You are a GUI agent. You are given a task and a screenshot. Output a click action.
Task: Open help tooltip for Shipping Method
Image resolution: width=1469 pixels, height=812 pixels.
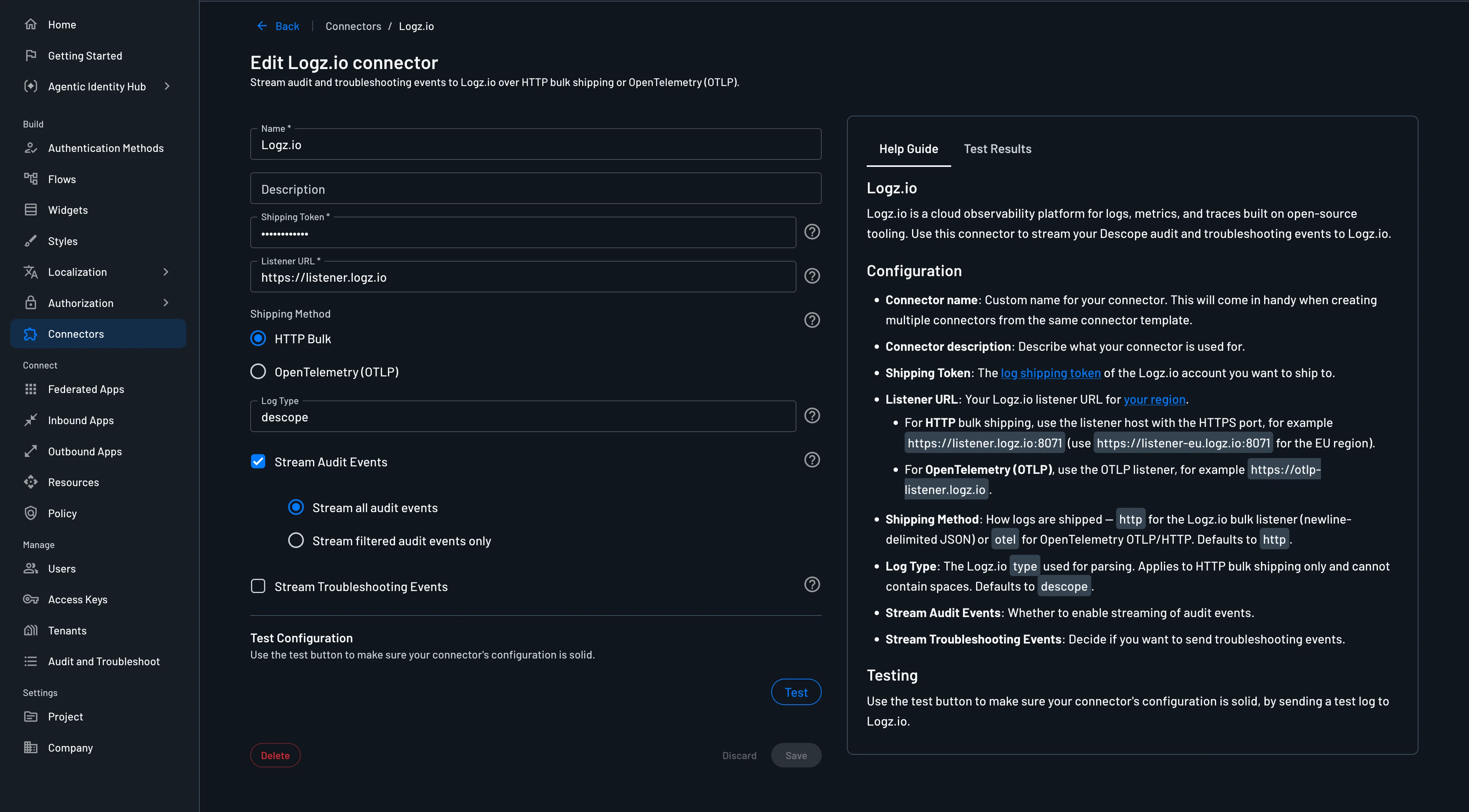pyautogui.click(x=812, y=320)
